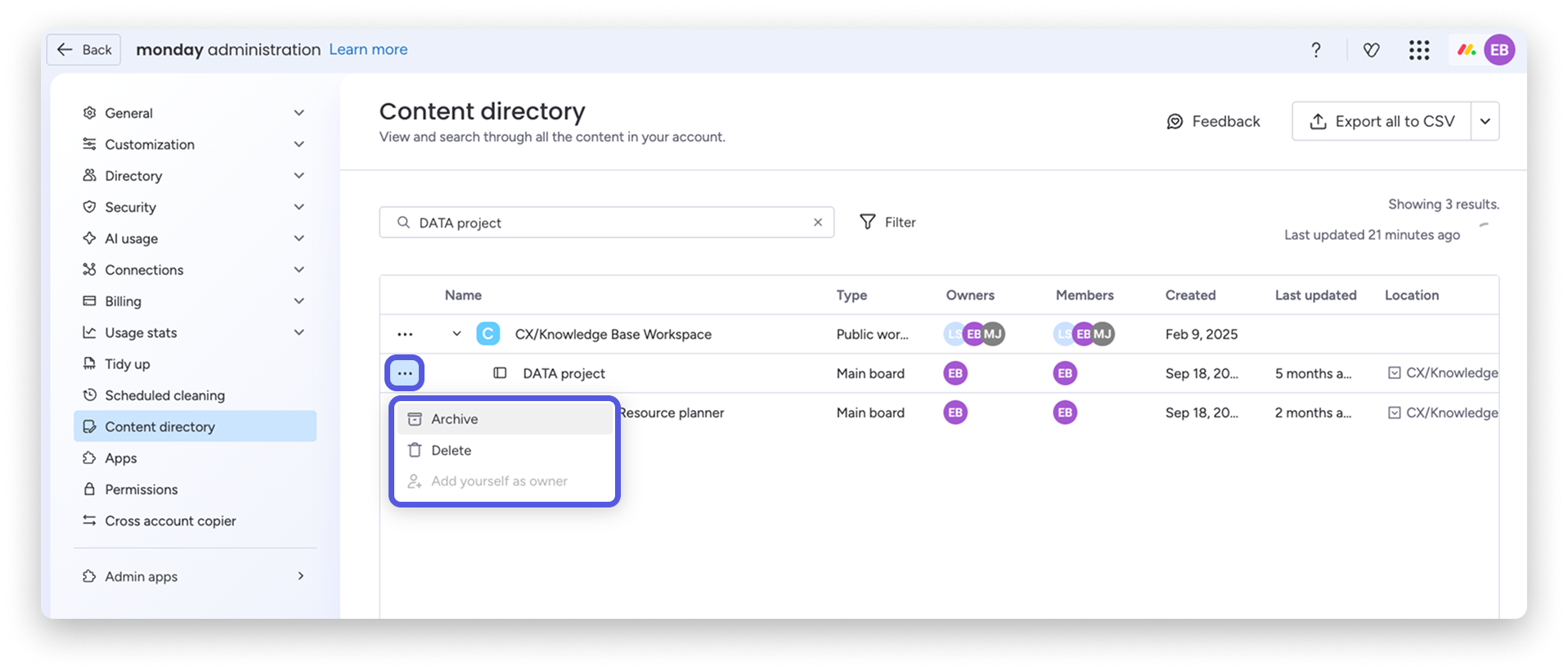Click the export upload icon
Viewport: 1568px width, 672px height.
point(1318,121)
